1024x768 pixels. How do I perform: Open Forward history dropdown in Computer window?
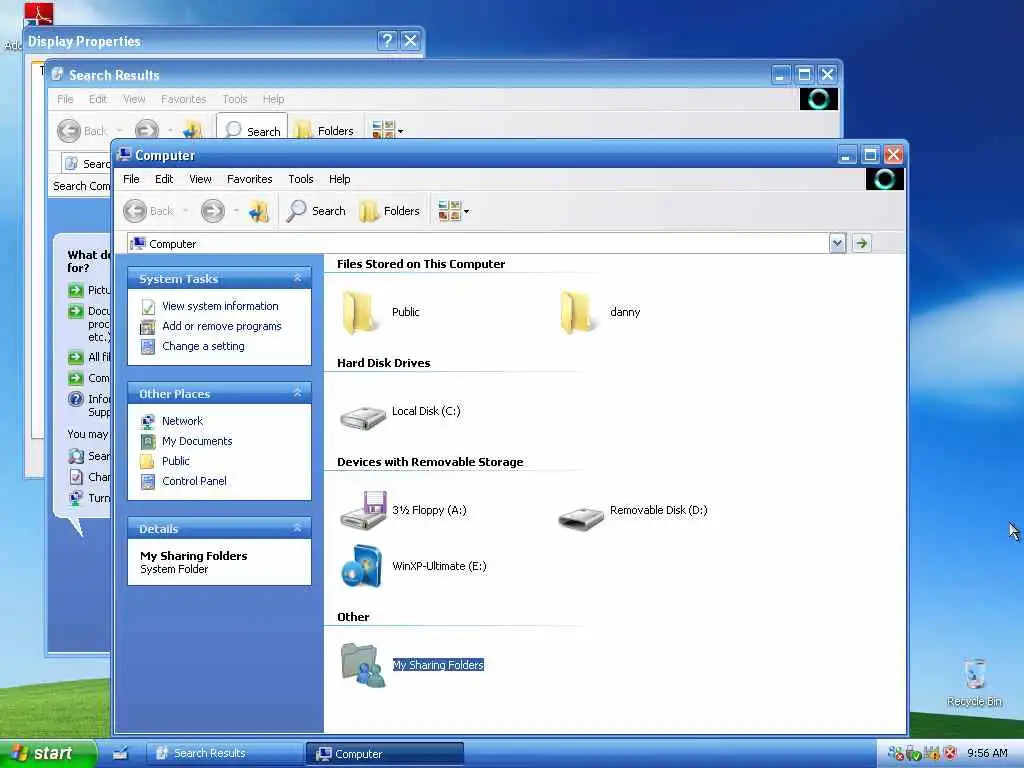point(236,211)
